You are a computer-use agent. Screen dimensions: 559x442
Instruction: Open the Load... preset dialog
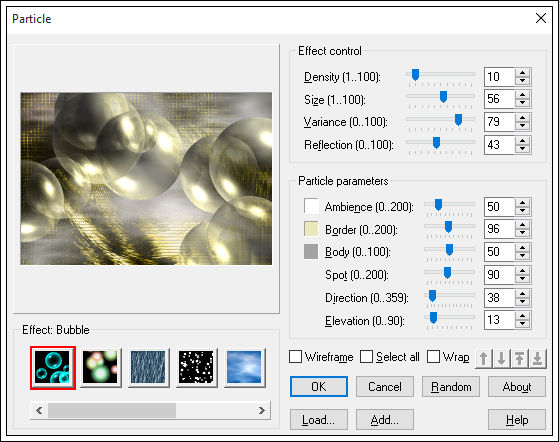319,420
